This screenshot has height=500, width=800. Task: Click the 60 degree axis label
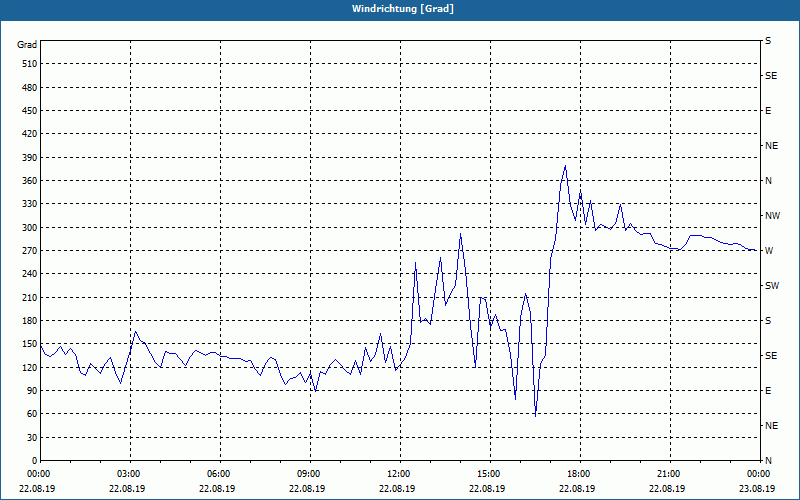[31, 414]
